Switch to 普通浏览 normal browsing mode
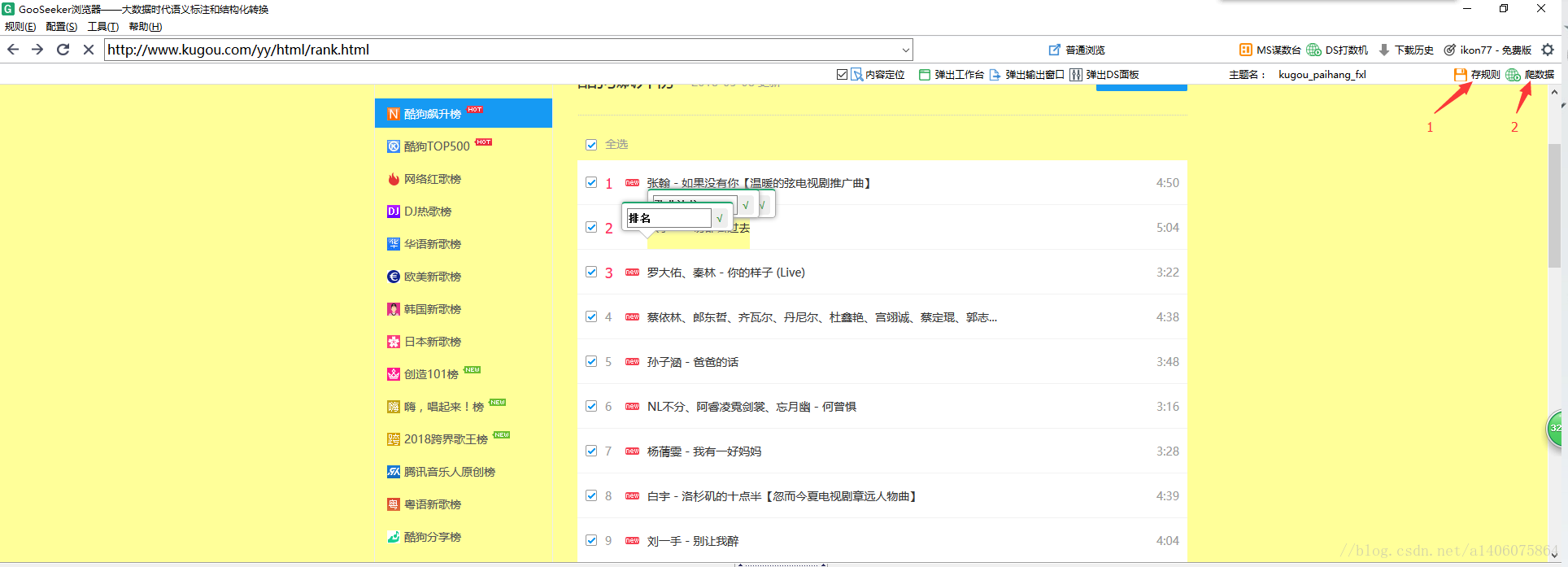The image size is (1568, 567). click(1077, 50)
